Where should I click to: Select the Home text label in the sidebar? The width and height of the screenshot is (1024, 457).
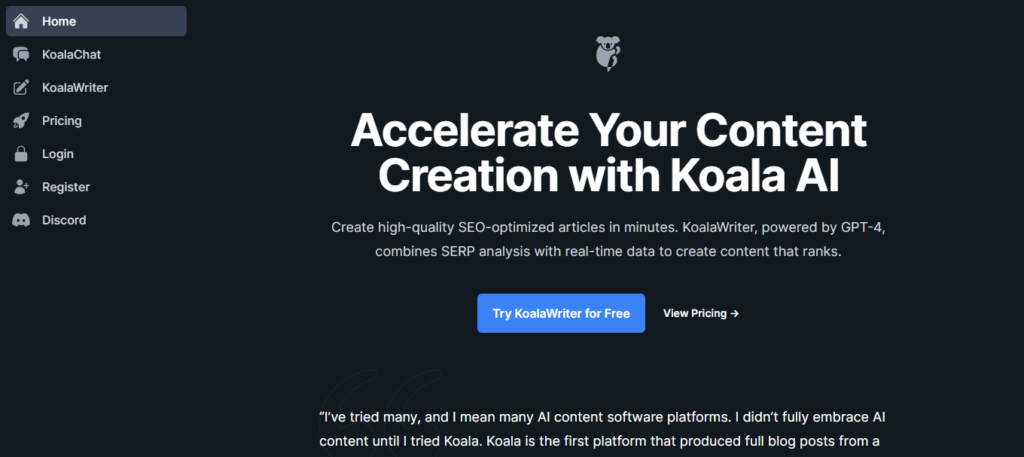pyautogui.click(x=59, y=21)
